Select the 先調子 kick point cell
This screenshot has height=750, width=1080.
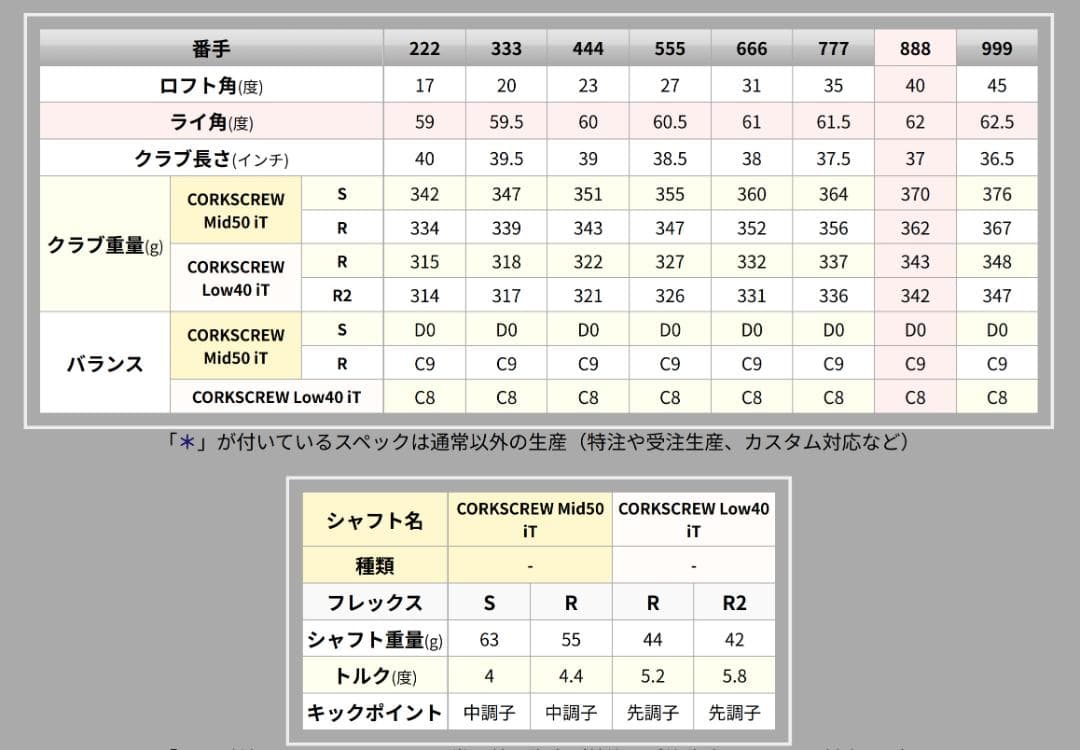click(x=652, y=713)
